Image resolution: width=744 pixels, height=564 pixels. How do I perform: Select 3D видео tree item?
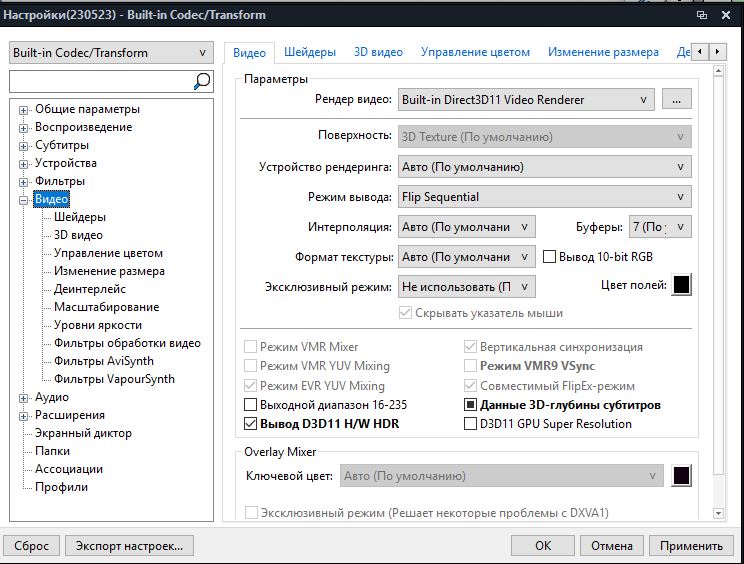coord(78,235)
